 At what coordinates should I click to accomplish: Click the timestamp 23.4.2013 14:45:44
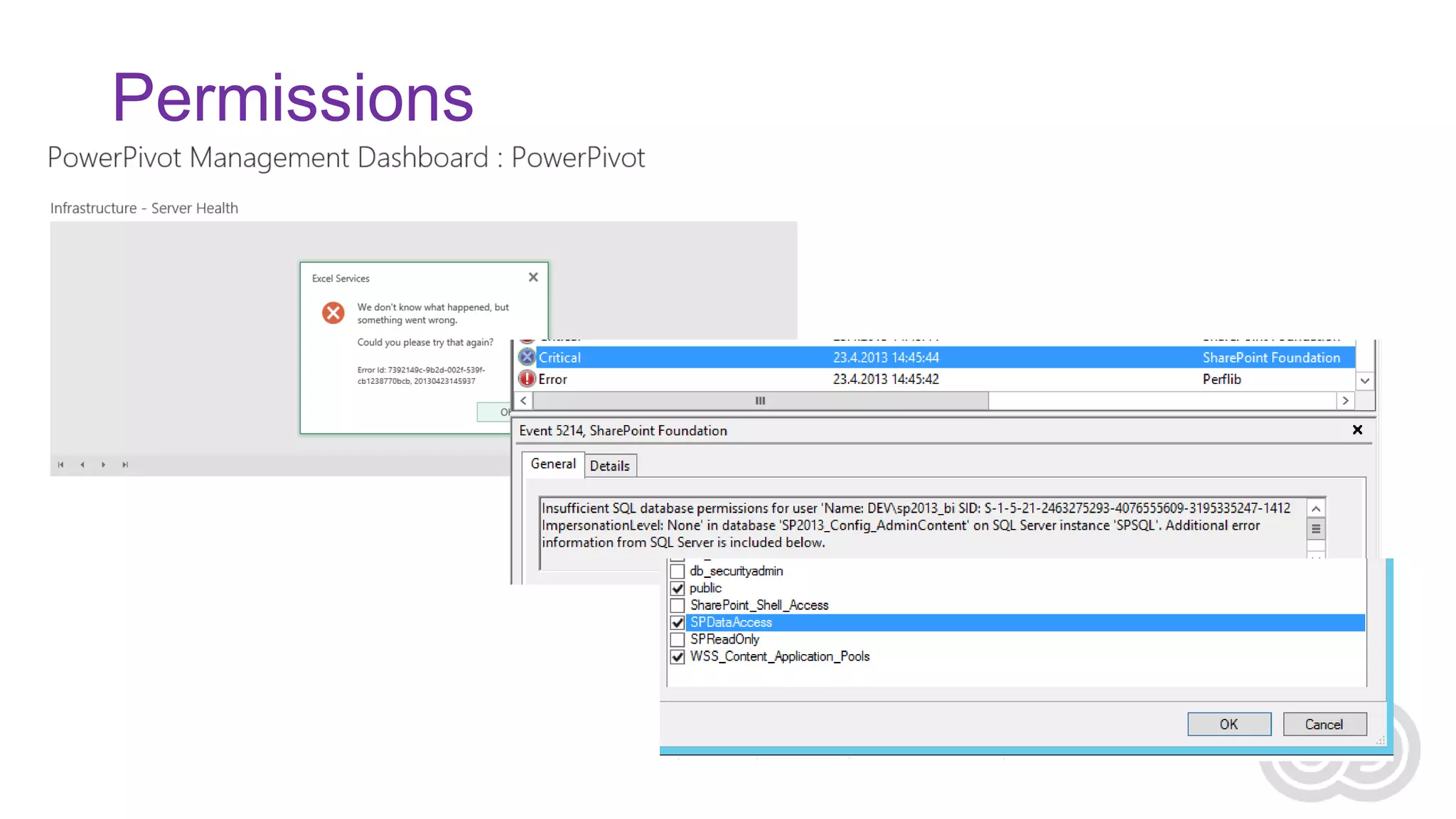pyautogui.click(x=886, y=358)
